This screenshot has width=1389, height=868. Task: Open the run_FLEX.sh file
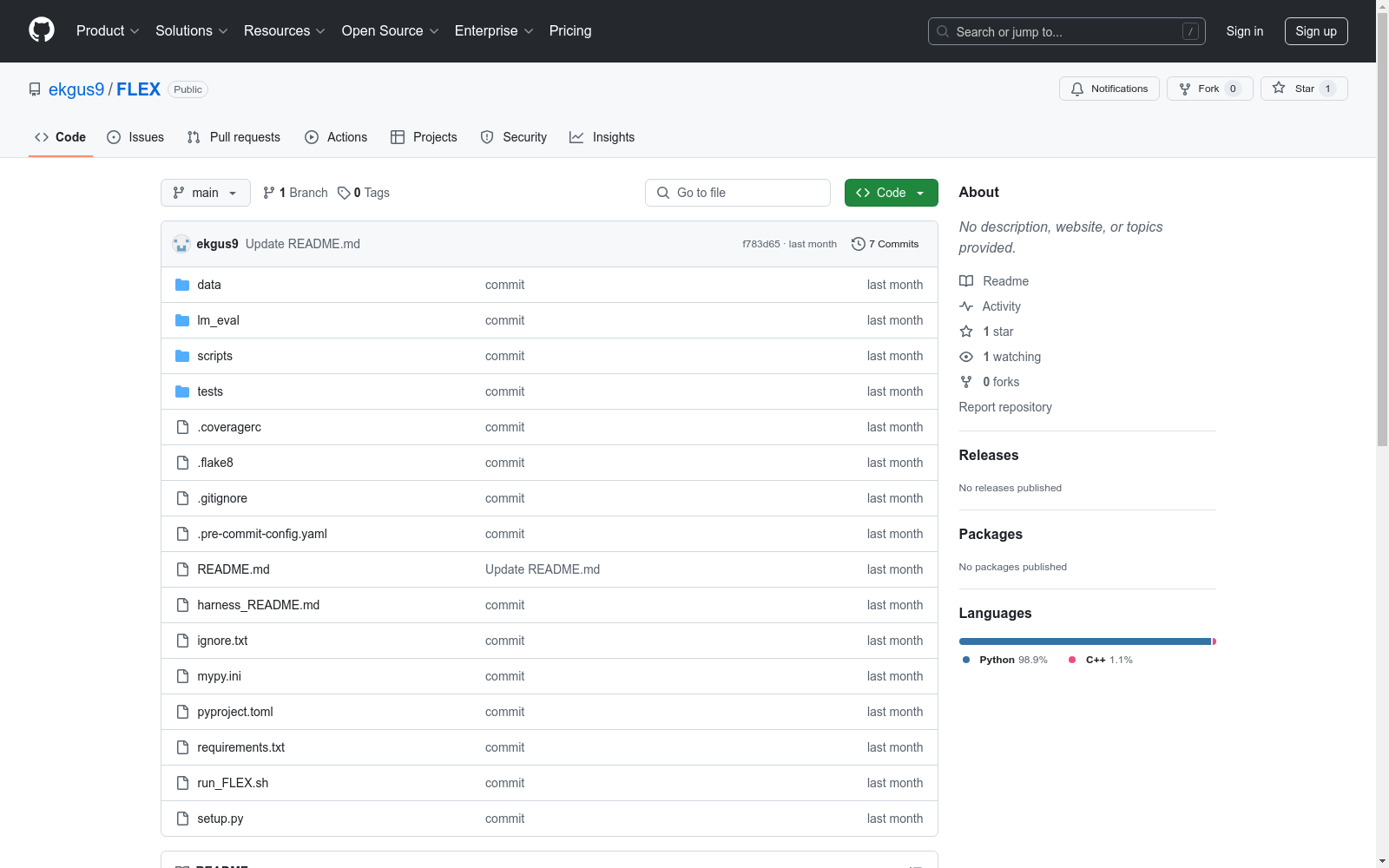point(233,783)
